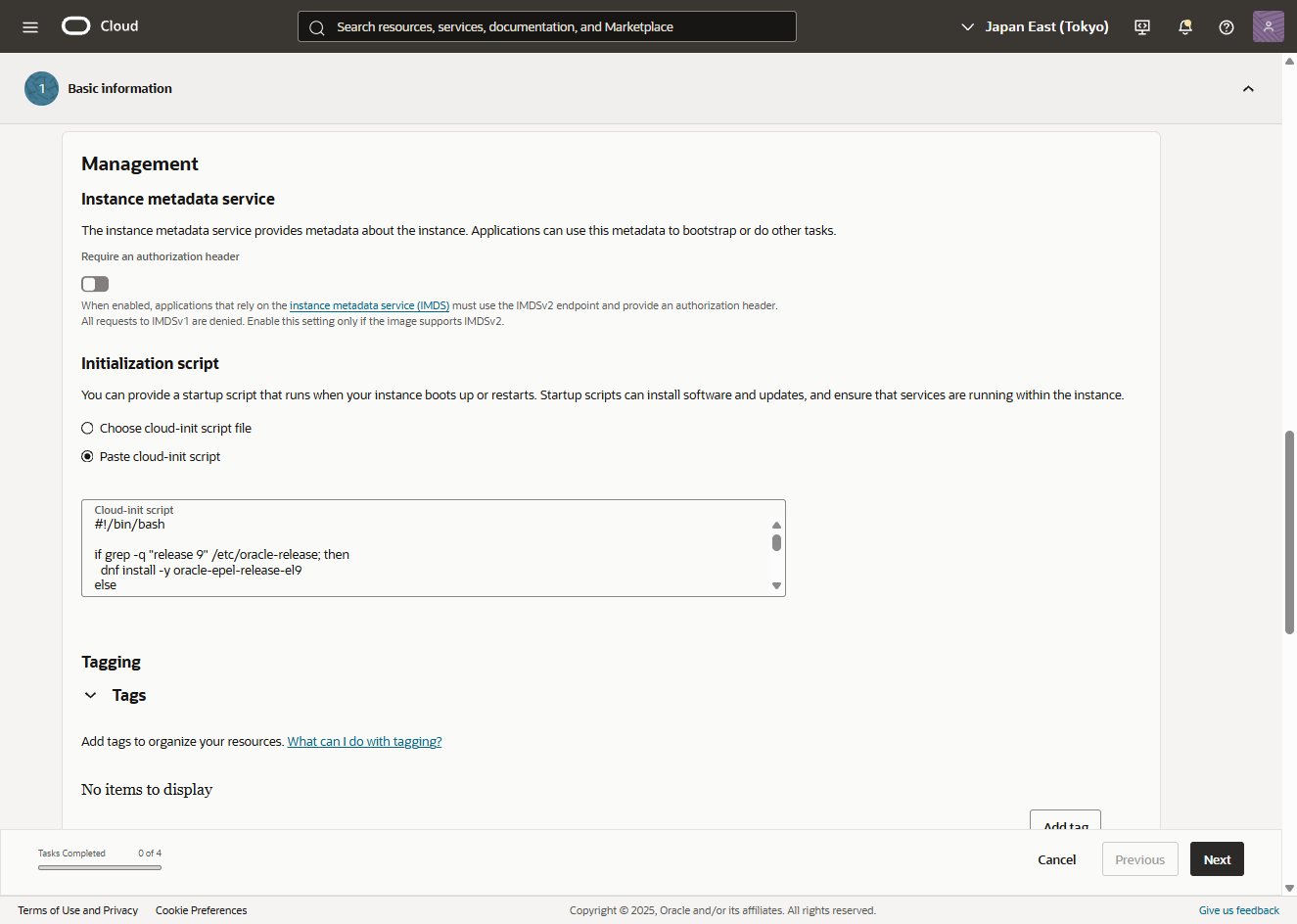This screenshot has width=1297, height=924.
Task: Open the hamburger navigation menu
Action: (x=30, y=26)
